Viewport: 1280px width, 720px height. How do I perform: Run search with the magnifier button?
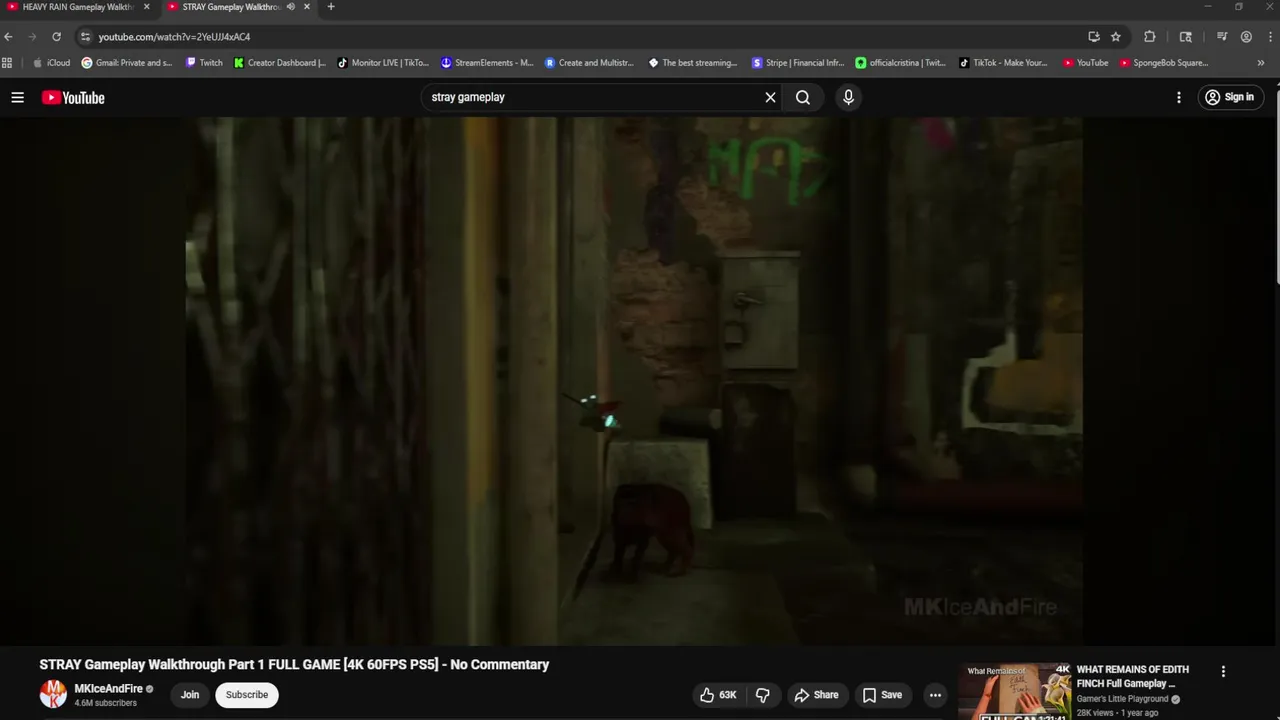click(x=803, y=97)
